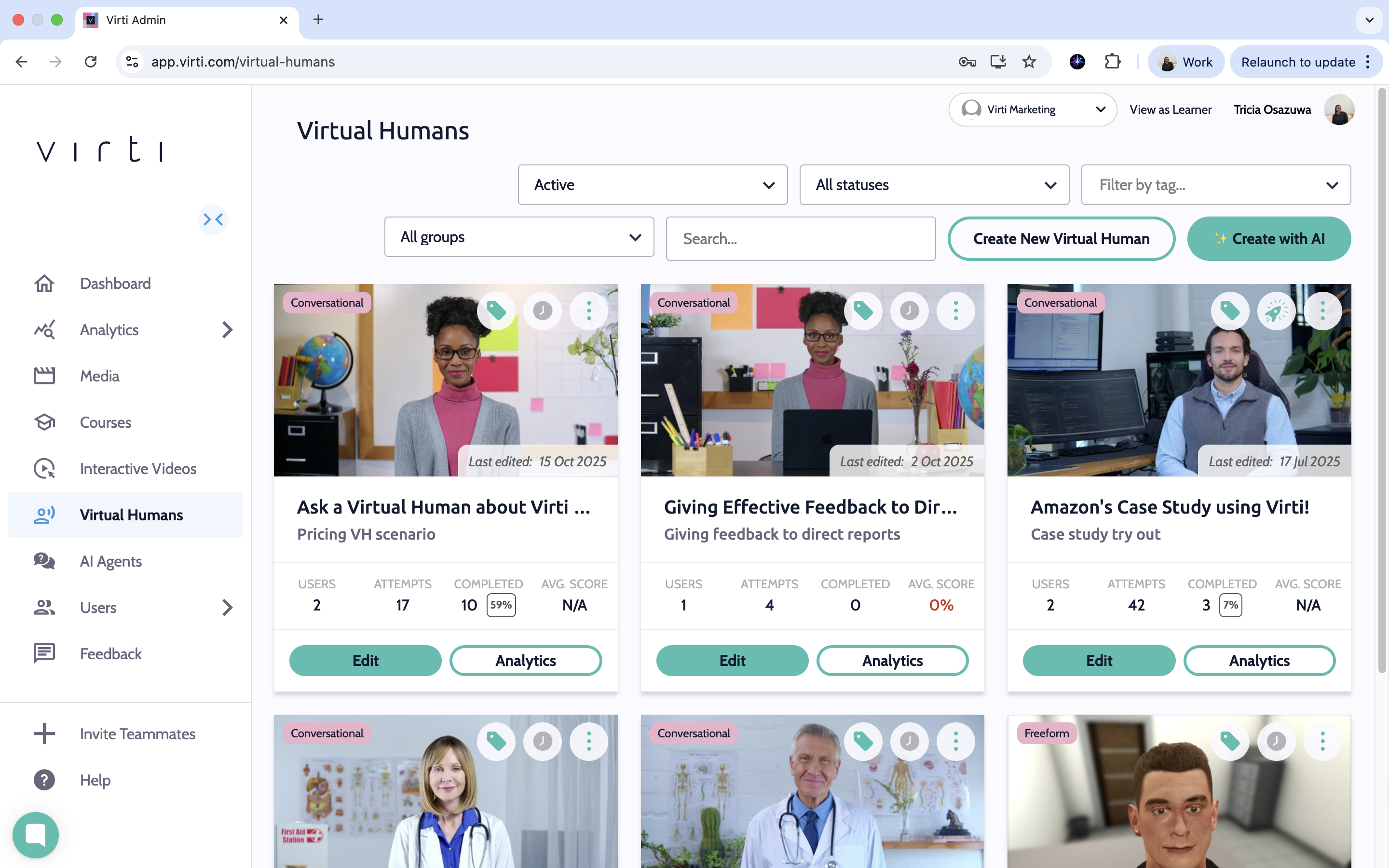
Task: Click rocket icon on Amazon's Case Study card
Action: pos(1276,311)
